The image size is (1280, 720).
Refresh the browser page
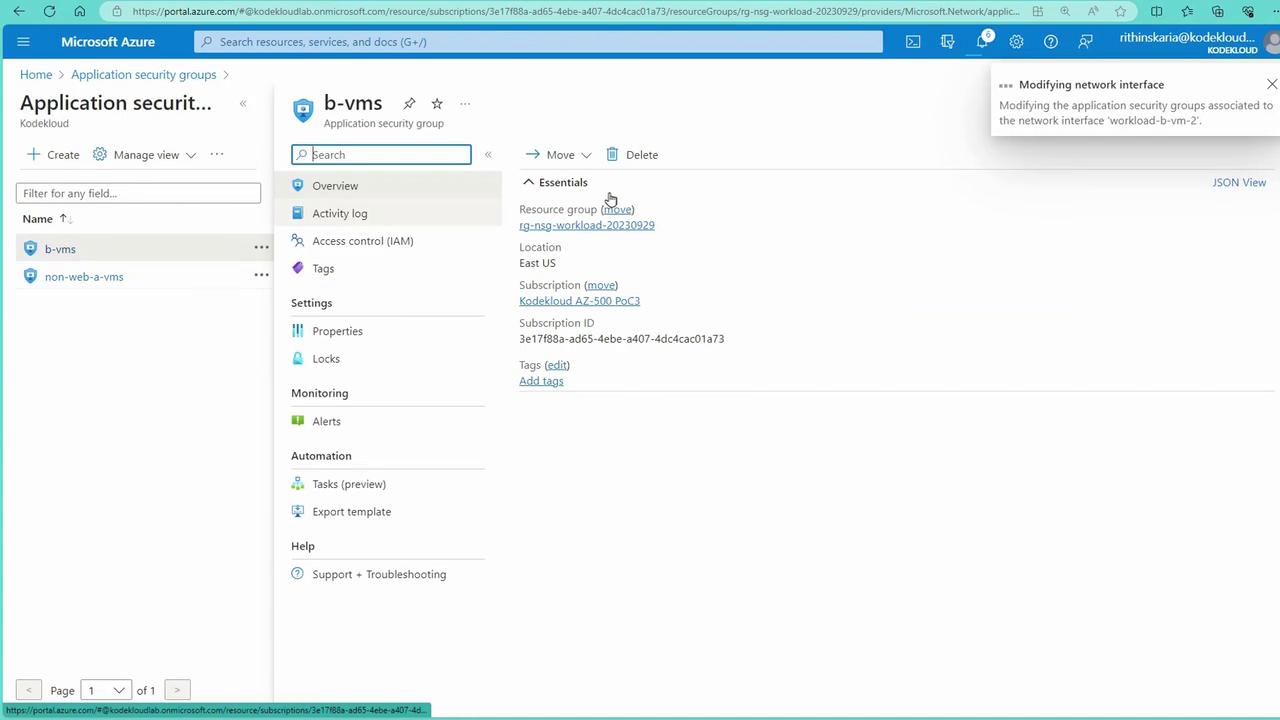coord(50,12)
